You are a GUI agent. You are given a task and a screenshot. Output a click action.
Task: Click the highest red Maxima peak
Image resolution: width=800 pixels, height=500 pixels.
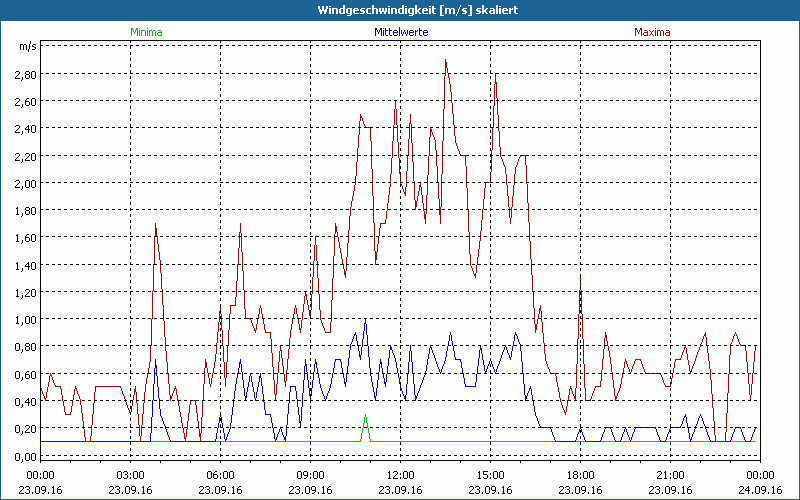pos(445,61)
